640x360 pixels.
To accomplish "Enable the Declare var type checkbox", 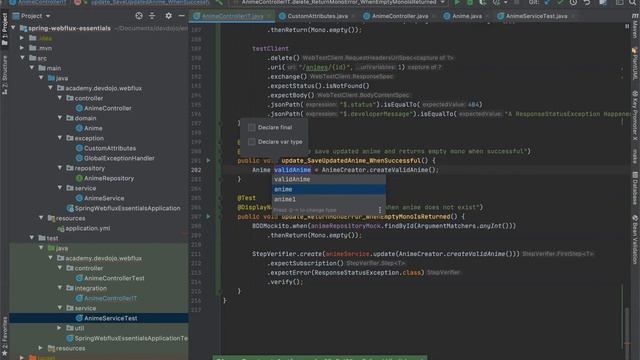I will point(252,142).
